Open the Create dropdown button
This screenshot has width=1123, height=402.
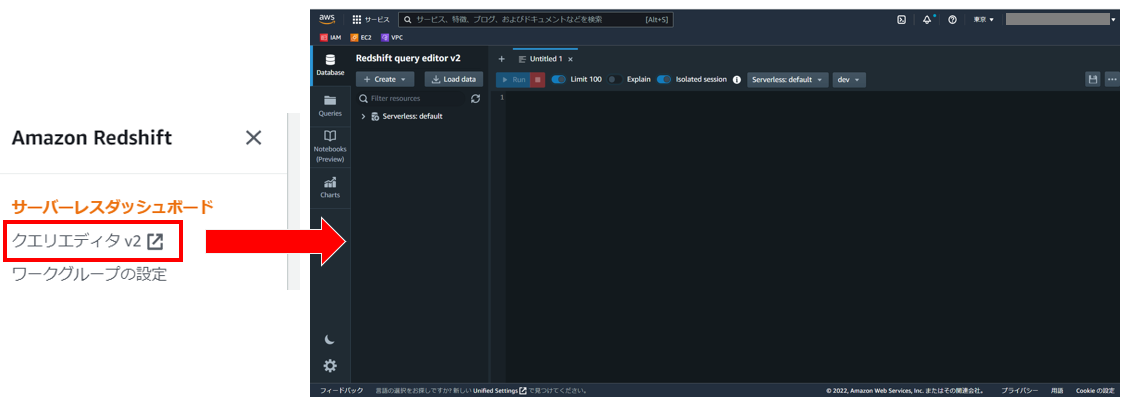click(385, 80)
